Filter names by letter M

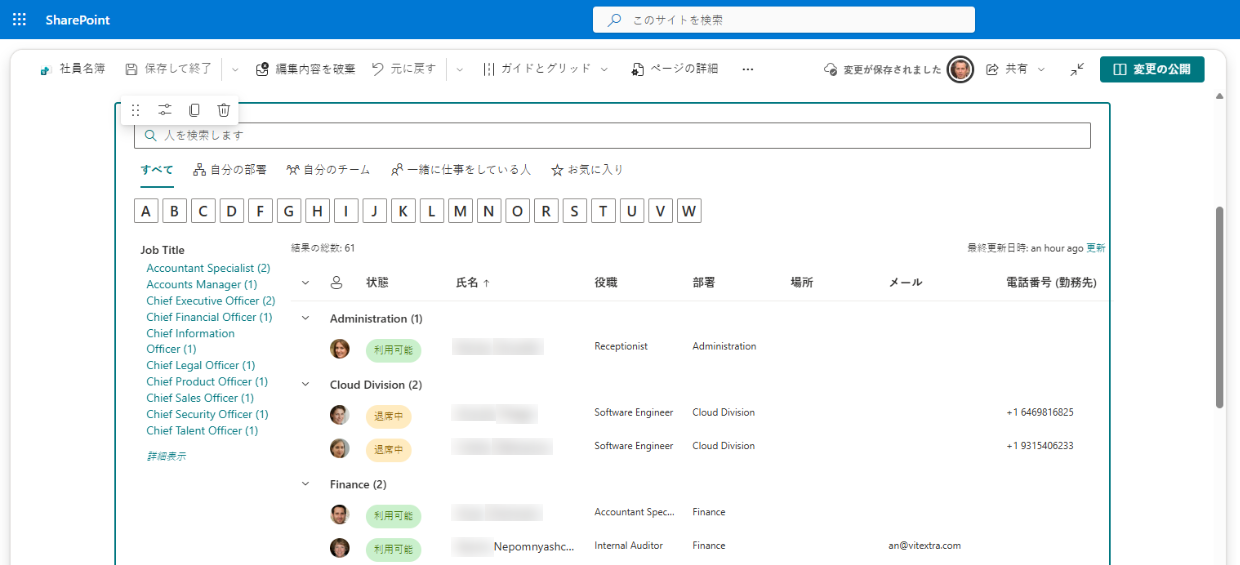[461, 211]
